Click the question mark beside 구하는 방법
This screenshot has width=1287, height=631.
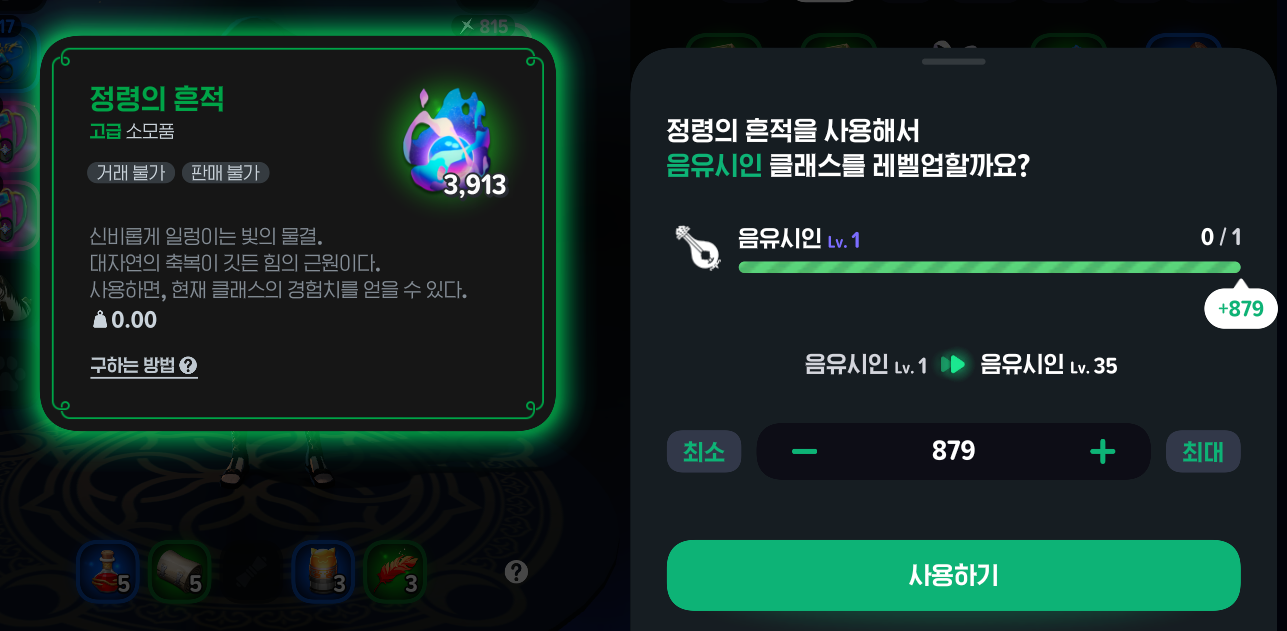click(188, 366)
